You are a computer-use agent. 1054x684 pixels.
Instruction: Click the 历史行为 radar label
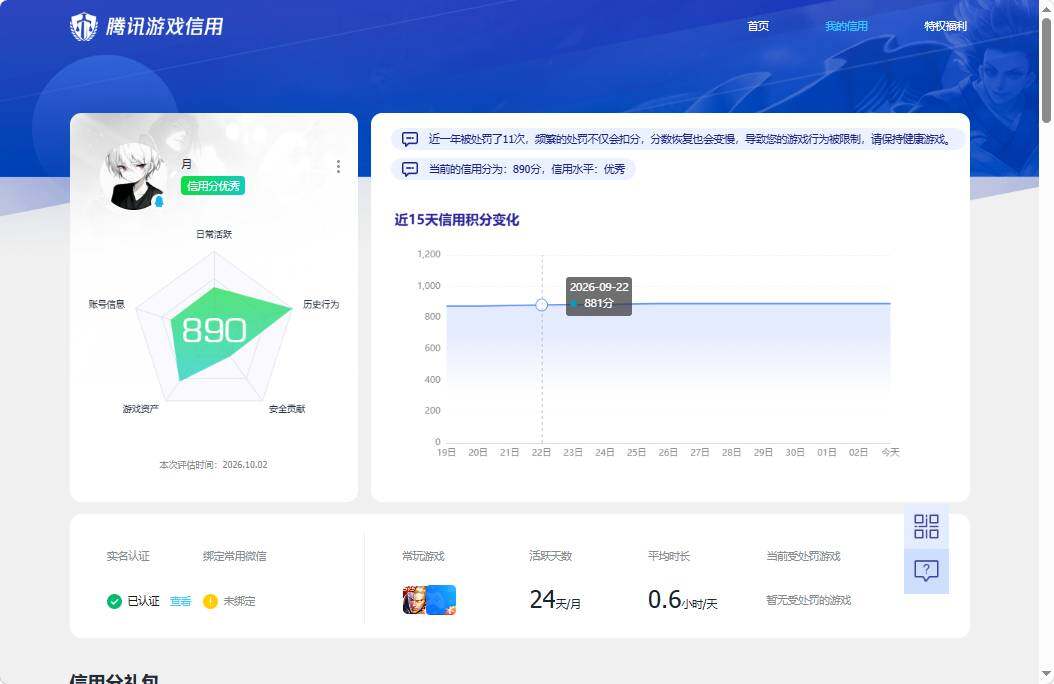pyautogui.click(x=321, y=304)
